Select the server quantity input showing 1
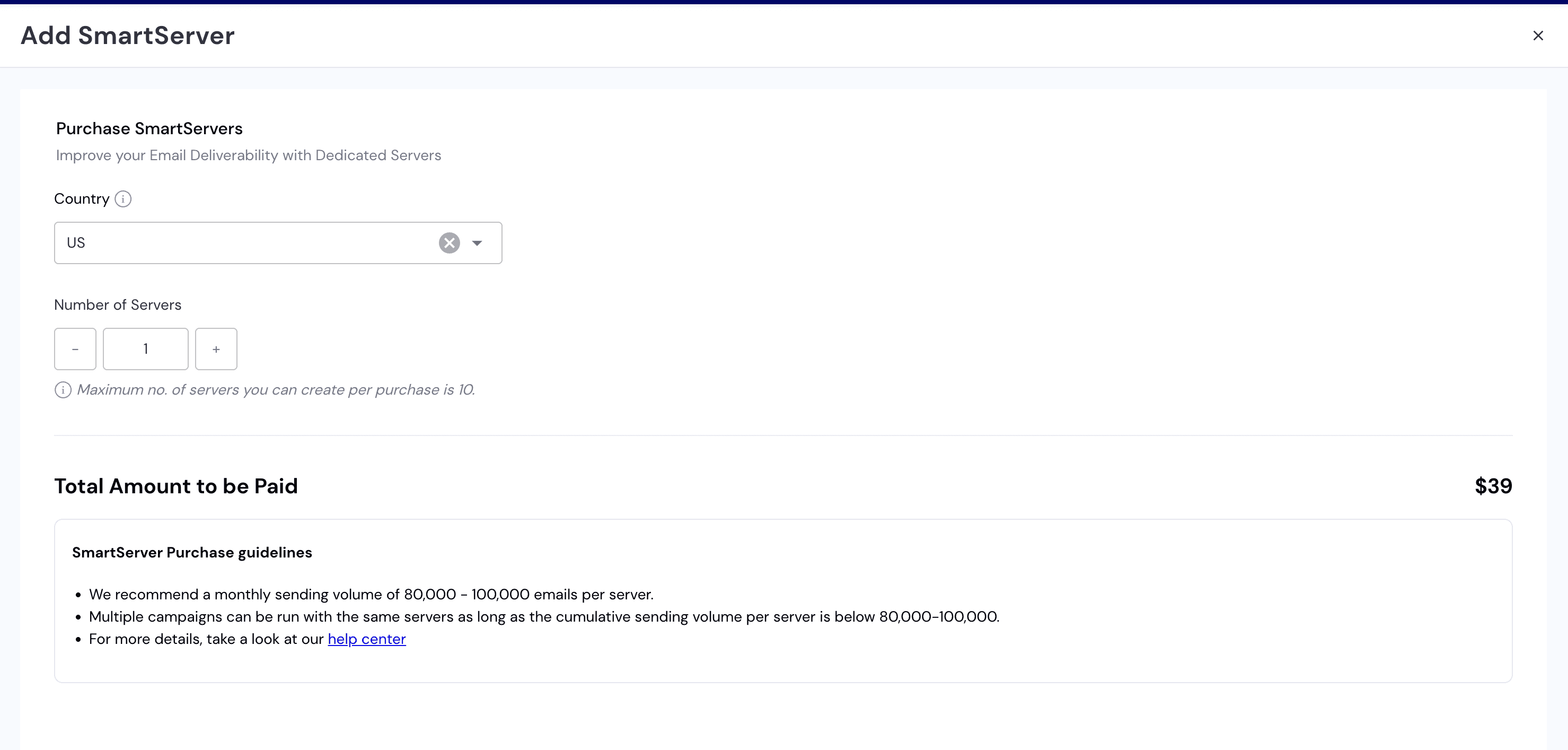 tap(145, 348)
